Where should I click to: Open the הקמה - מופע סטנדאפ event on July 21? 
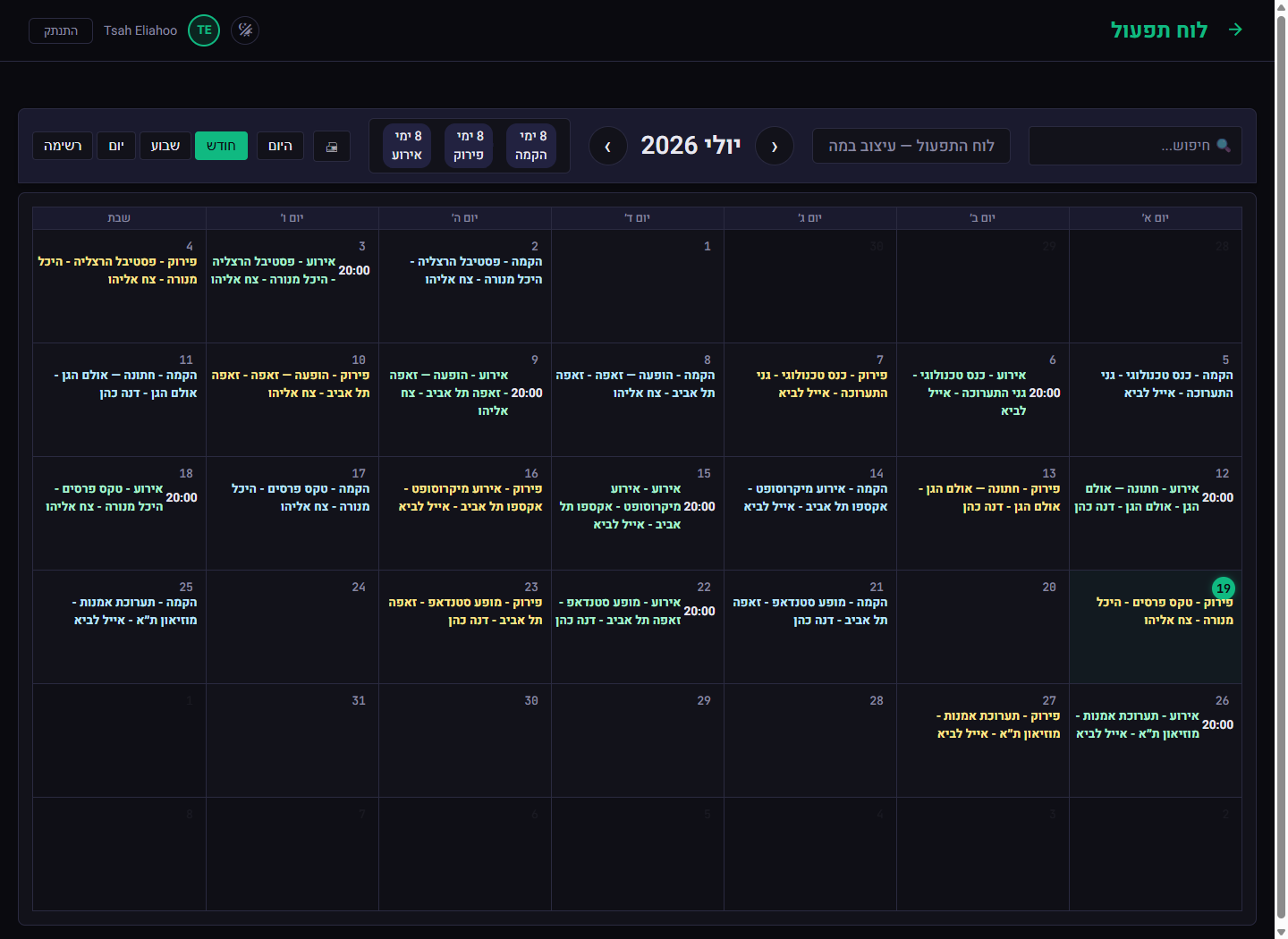pos(809,611)
